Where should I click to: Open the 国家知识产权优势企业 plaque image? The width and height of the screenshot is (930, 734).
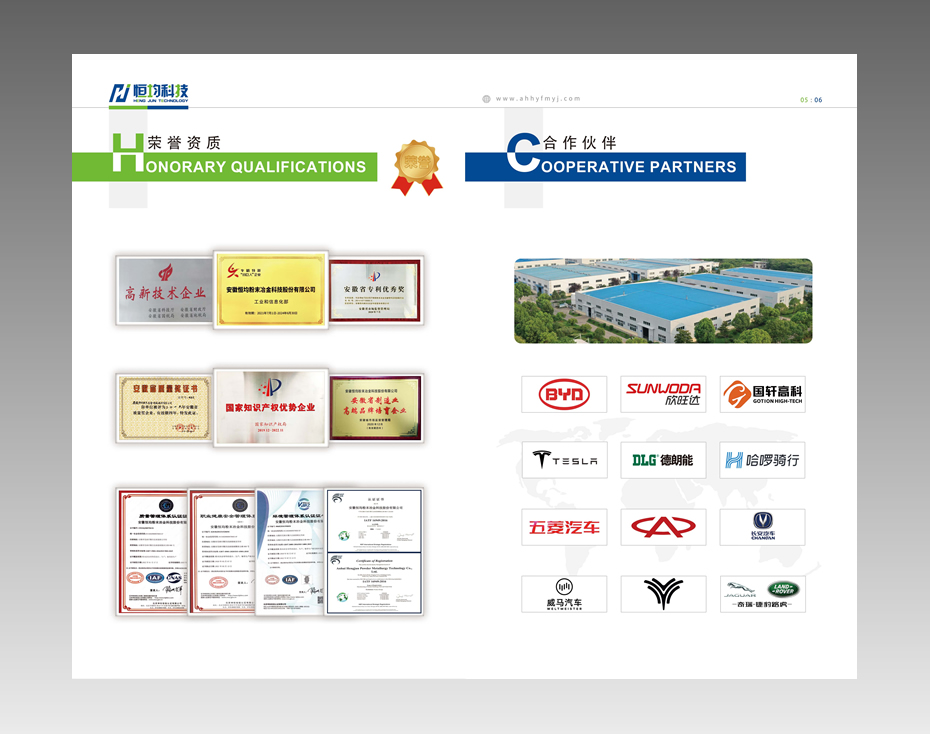click(270, 407)
